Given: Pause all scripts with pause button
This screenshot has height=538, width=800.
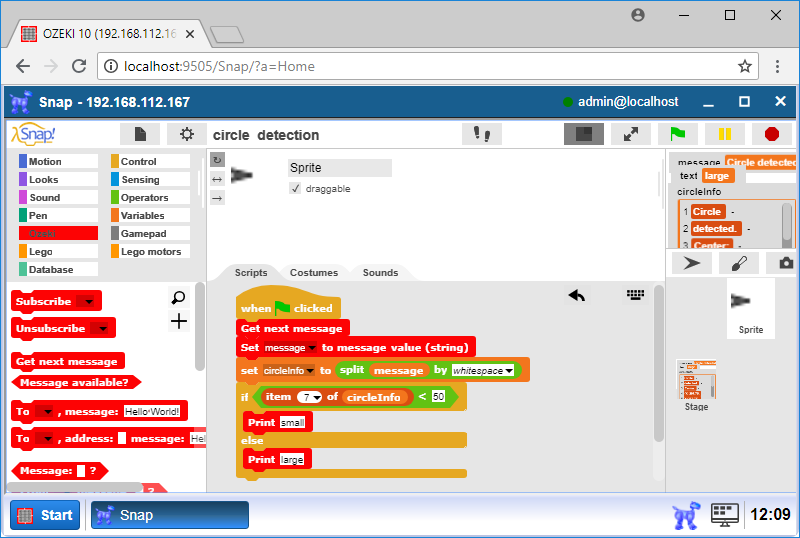Looking at the screenshot, I should pos(724,134).
